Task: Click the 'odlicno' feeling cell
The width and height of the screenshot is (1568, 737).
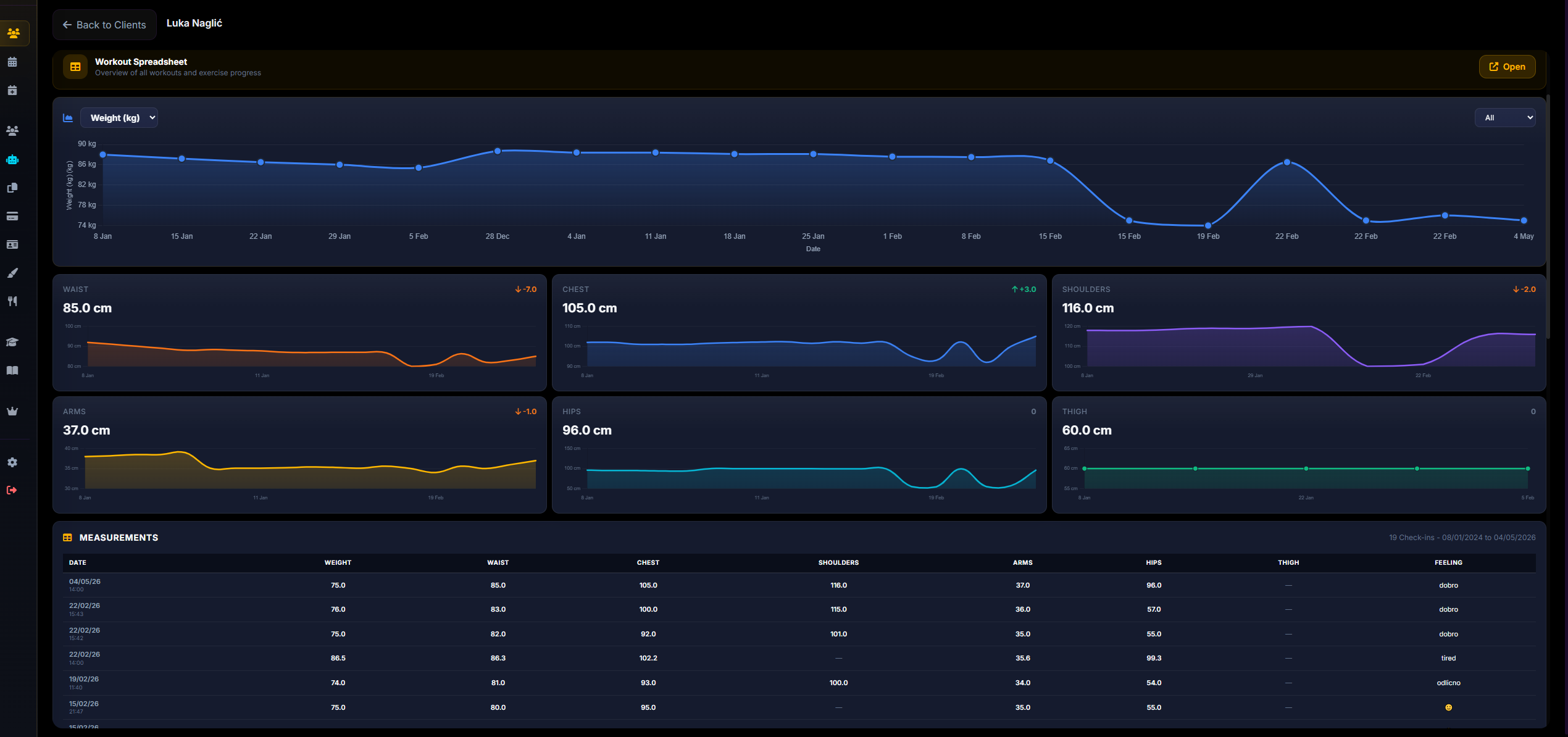Action: point(1448,683)
